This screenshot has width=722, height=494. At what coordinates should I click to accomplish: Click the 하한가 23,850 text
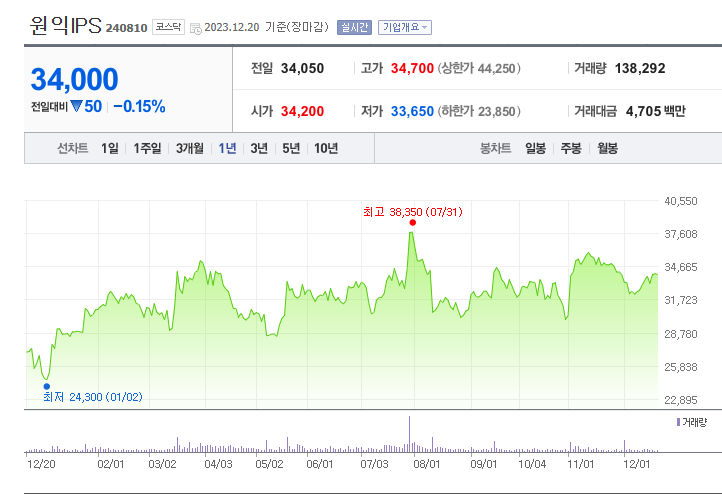tap(479, 111)
